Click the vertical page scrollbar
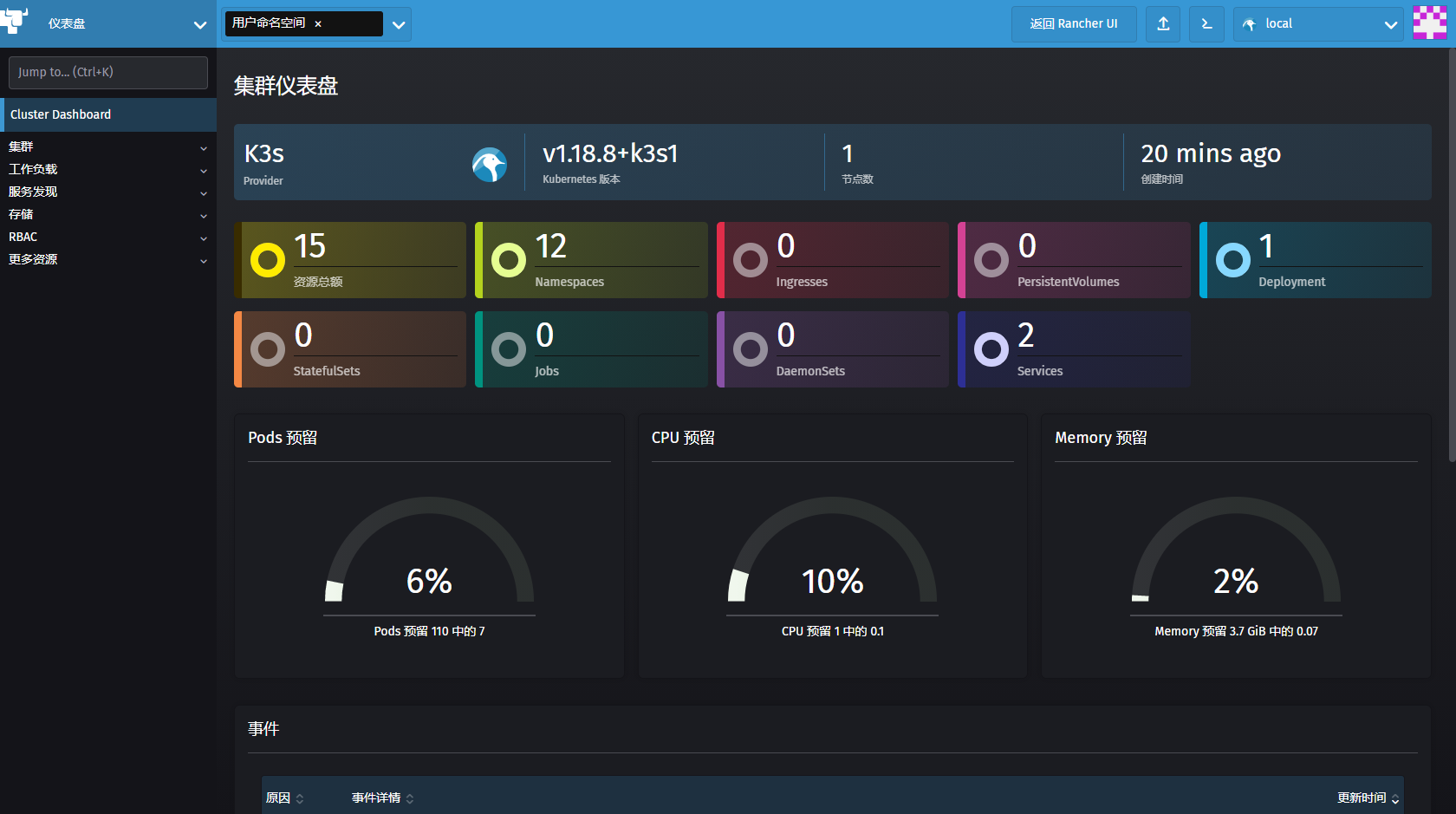This screenshot has width=1456, height=814. pyautogui.click(x=1453, y=255)
